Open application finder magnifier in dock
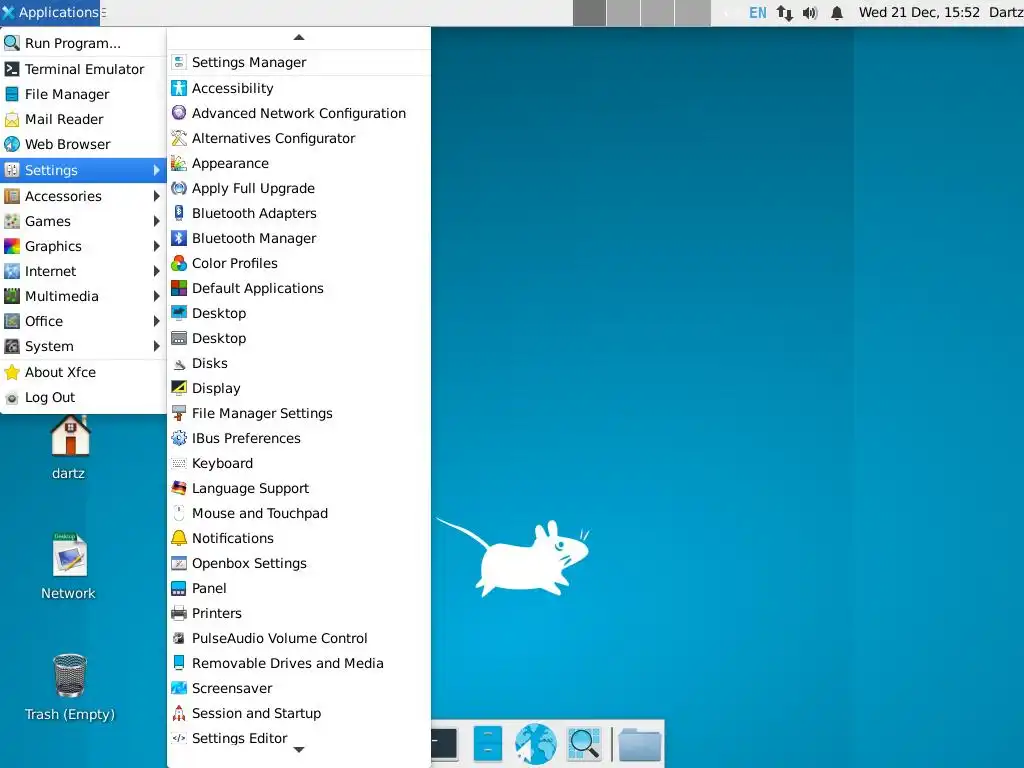 pyautogui.click(x=583, y=743)
